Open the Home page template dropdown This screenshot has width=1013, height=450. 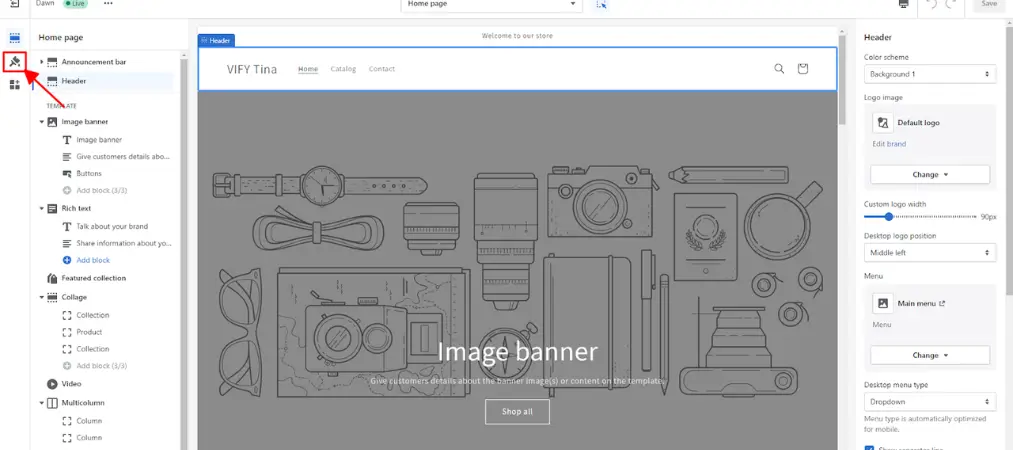coord(491,5)
